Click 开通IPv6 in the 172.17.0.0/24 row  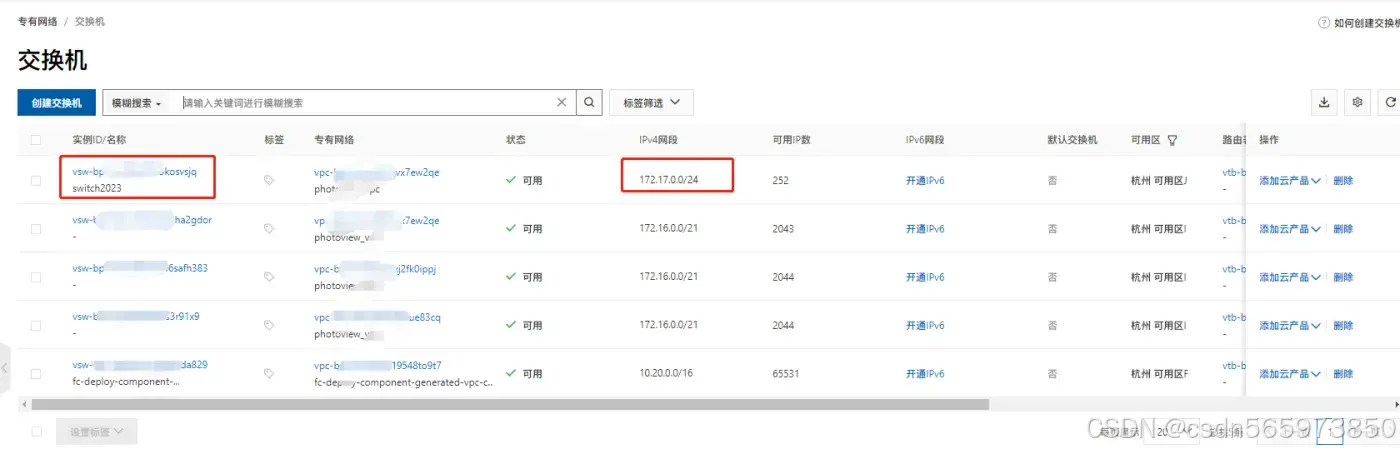(925, 181)
